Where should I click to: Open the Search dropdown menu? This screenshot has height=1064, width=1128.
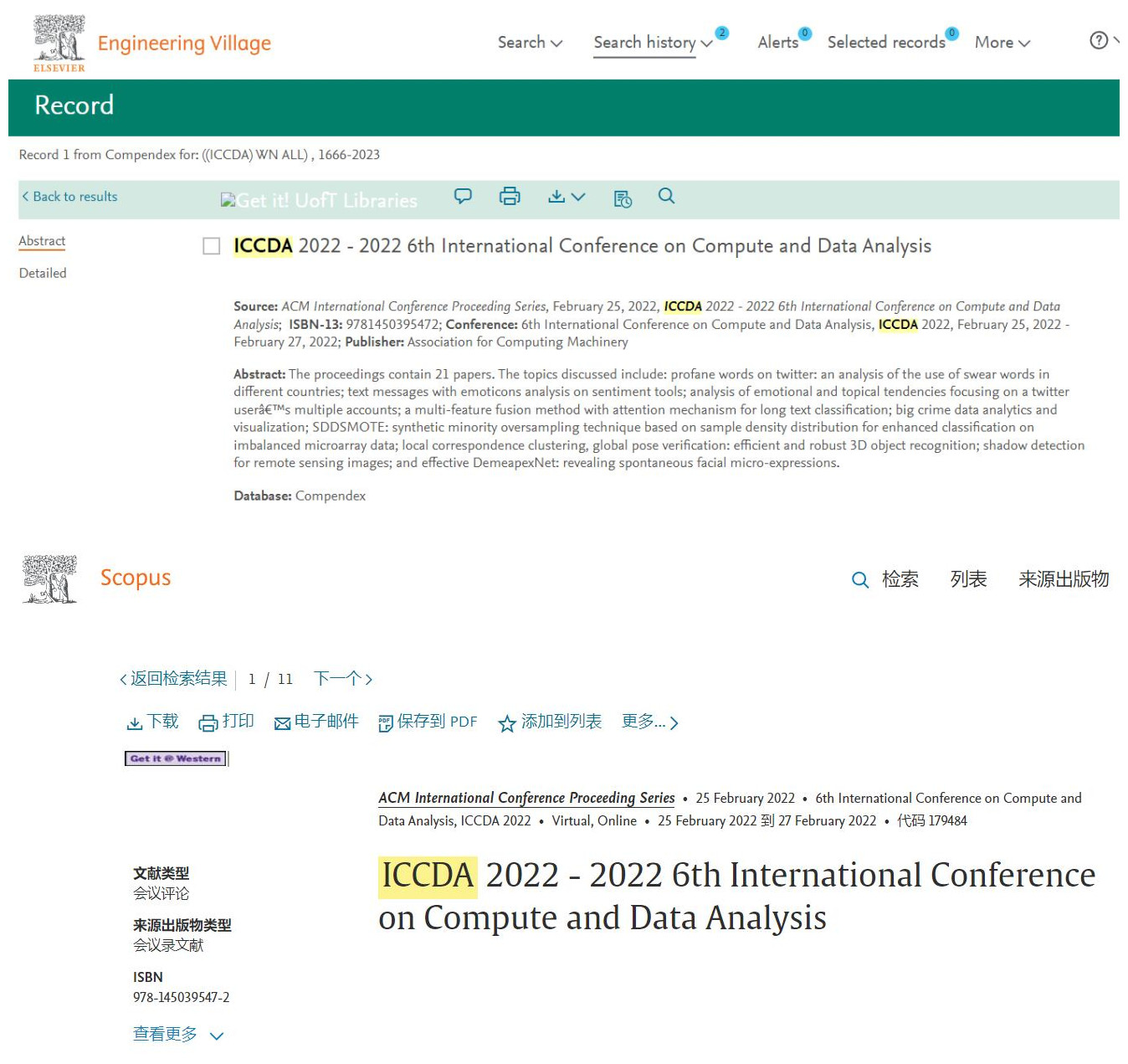(x=530, y=43)
